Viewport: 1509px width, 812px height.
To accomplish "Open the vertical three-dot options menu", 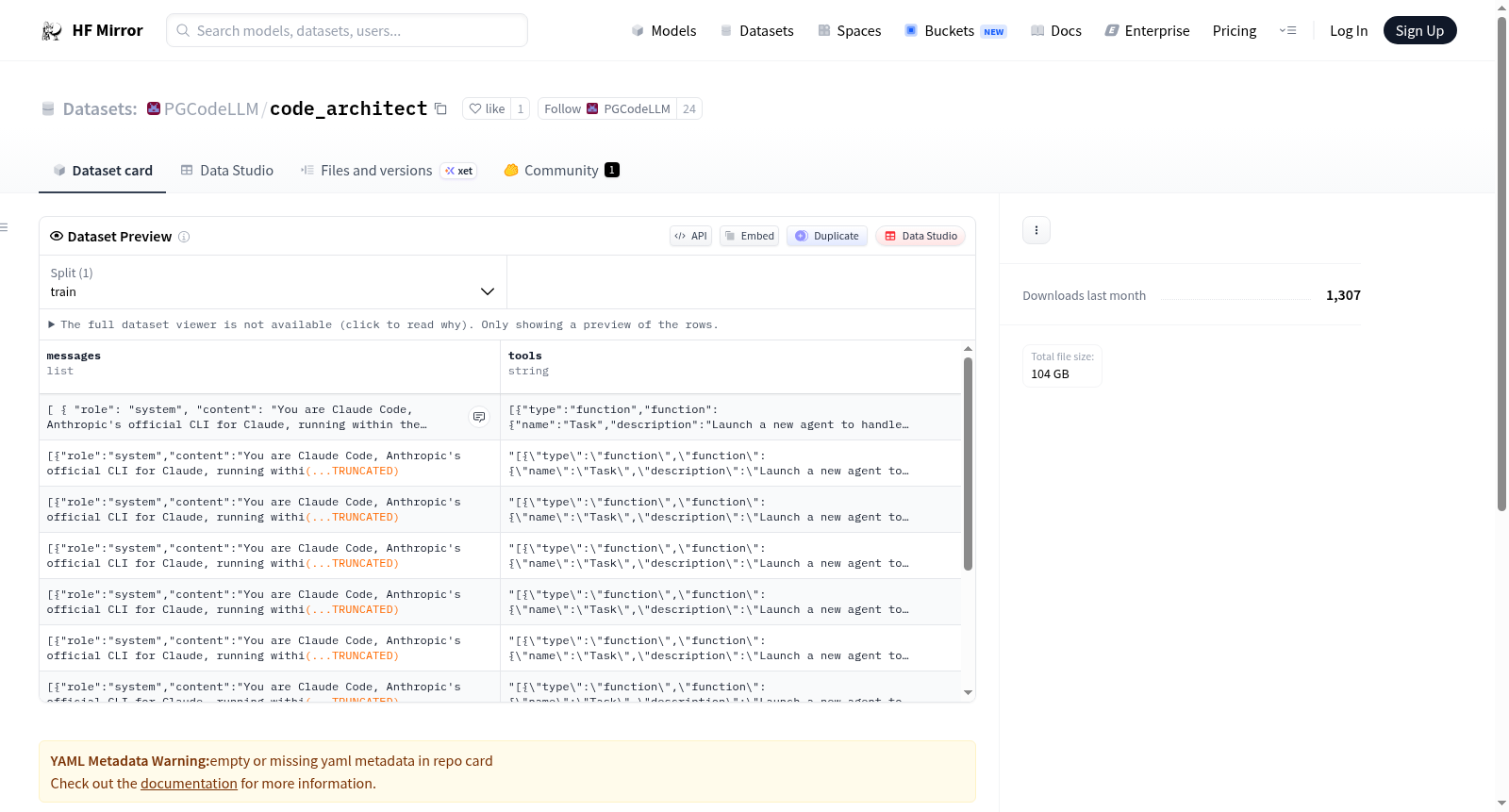I will [1036, 230].
